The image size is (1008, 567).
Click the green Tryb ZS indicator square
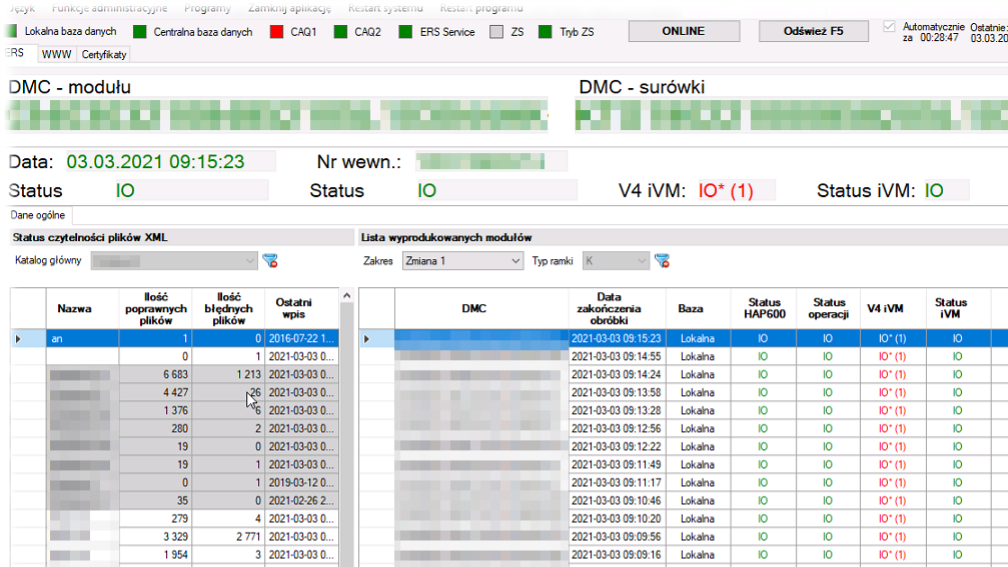[545, 32]
